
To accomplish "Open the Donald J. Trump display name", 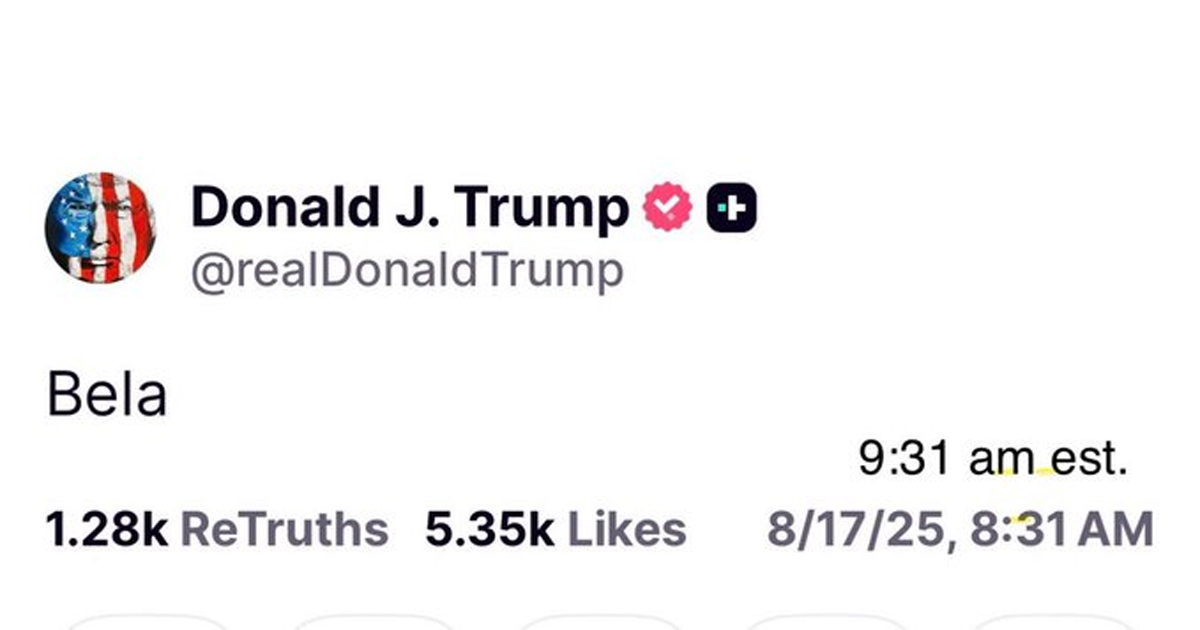I will 409,207.
